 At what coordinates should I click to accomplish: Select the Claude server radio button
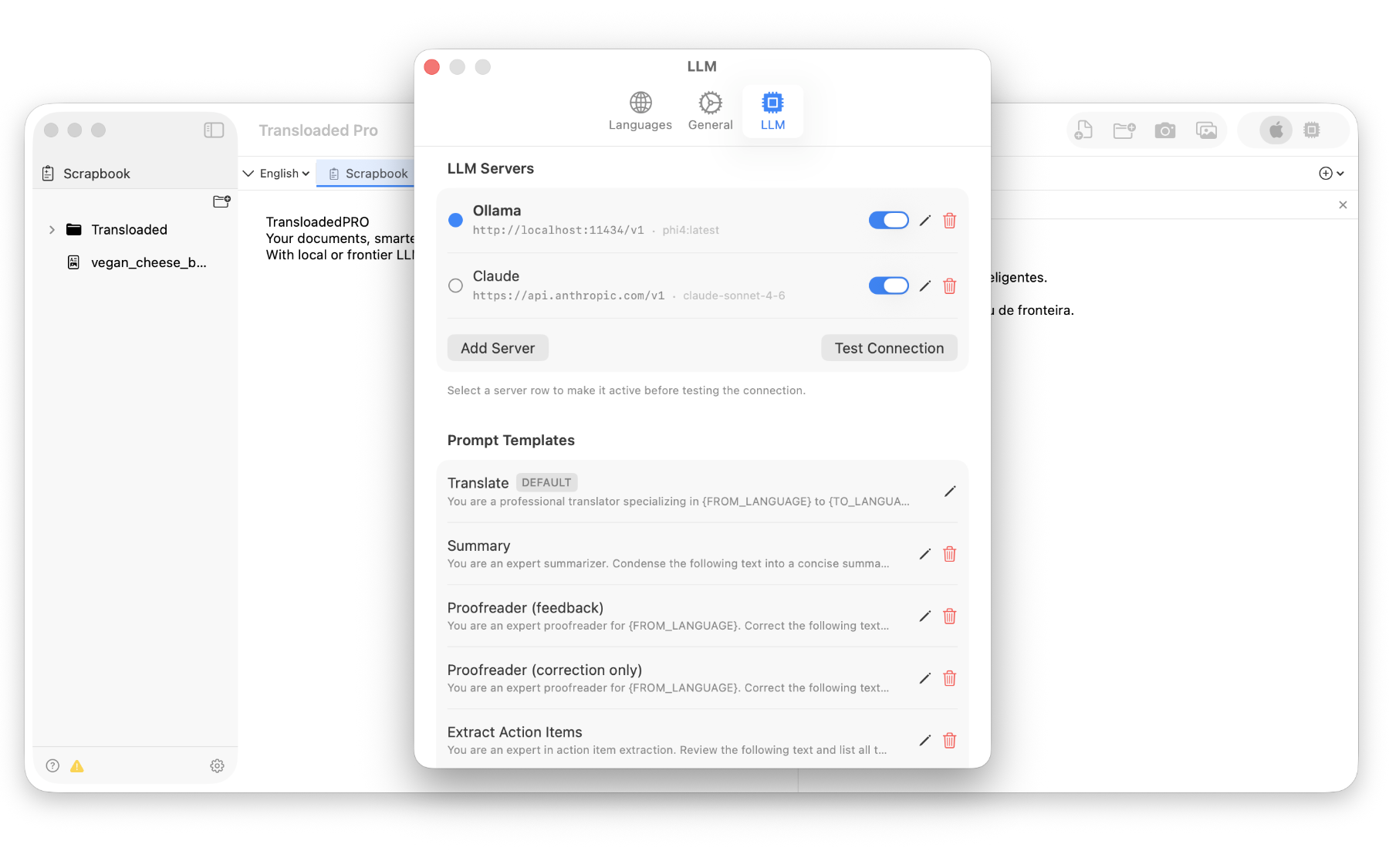coord(455,285)
